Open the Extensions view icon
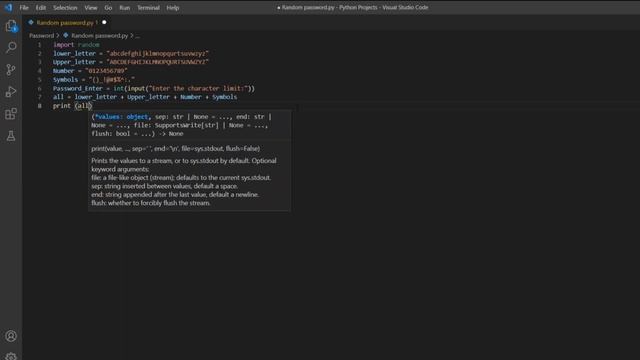This screenshot has height=360, width=640. coord(11,113)
